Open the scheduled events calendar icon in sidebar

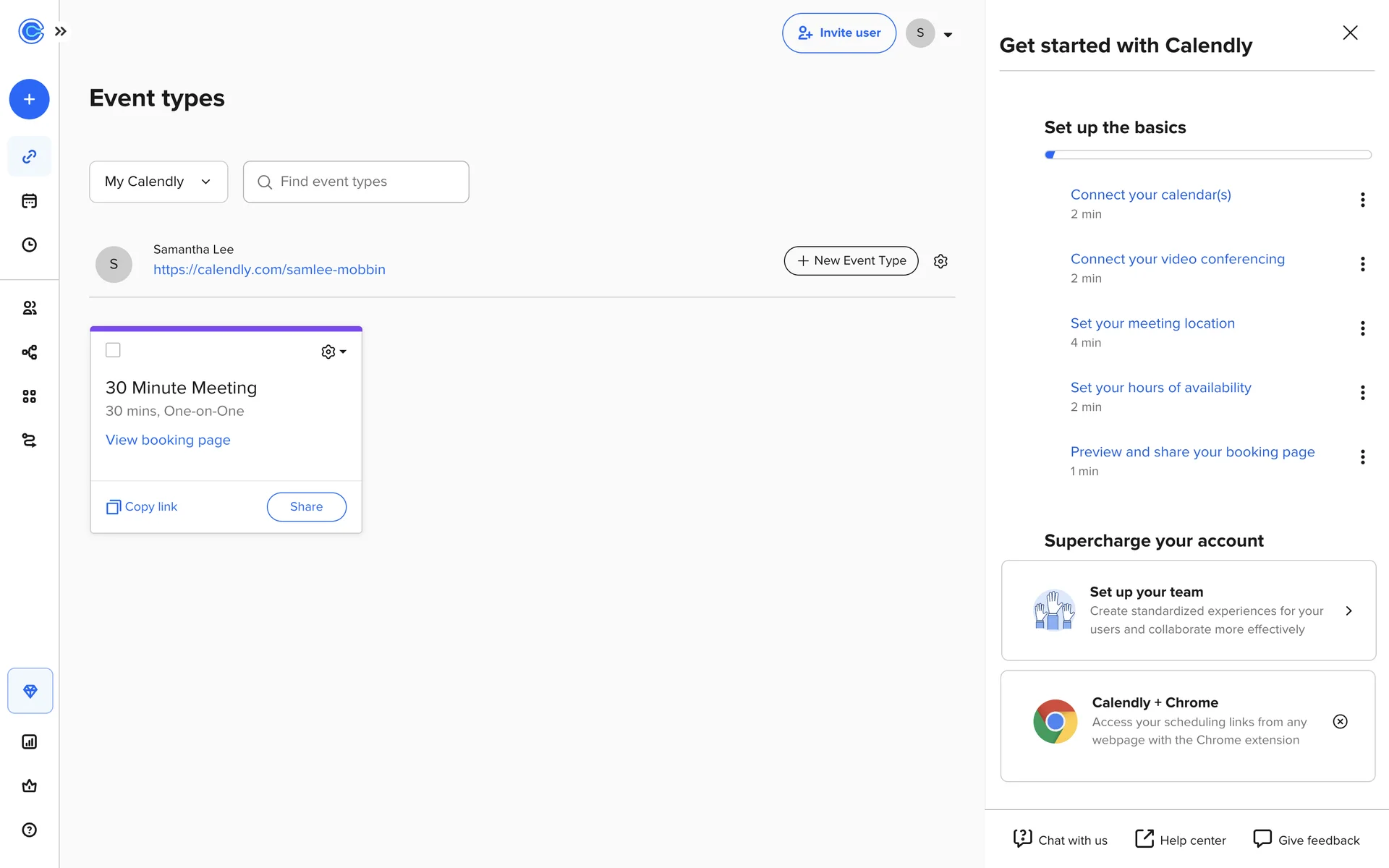[29, 201]
